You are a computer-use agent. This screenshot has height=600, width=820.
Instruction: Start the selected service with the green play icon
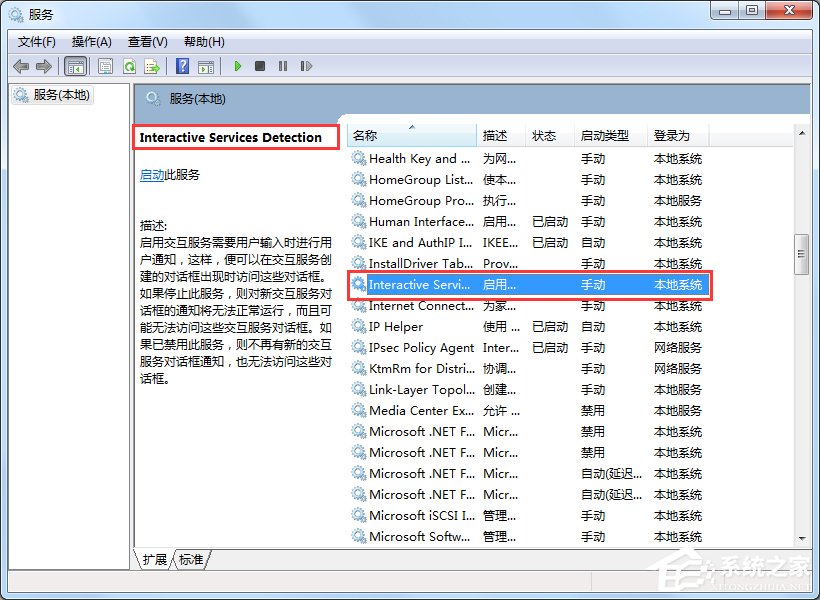[237, 66]
